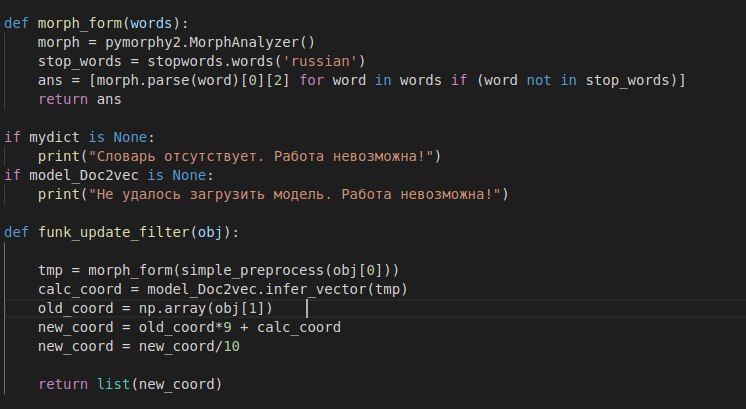Image resolution: width=746 pixels, height=409 pixels.
Task: Click the 'russian' string literal
Action: [324, 61]
